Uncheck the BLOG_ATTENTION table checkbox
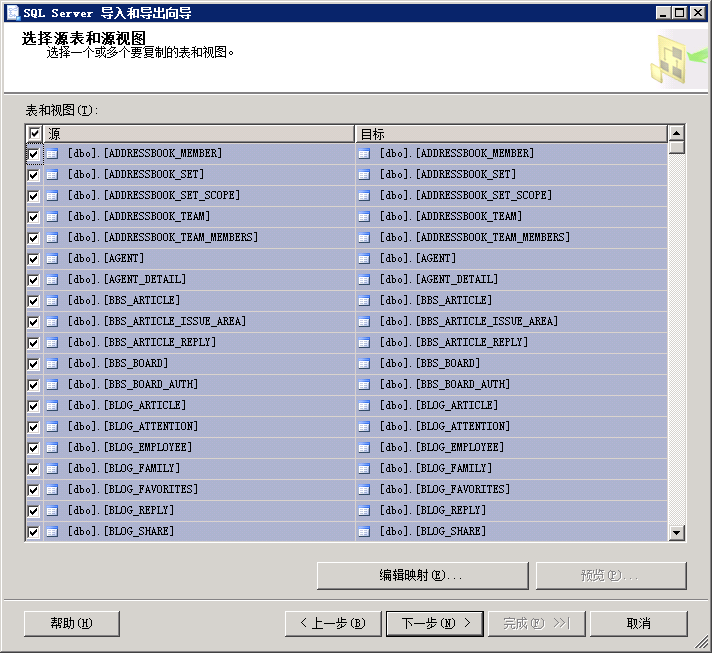This screenshot has width=712, height=653. tap(34, 427)
